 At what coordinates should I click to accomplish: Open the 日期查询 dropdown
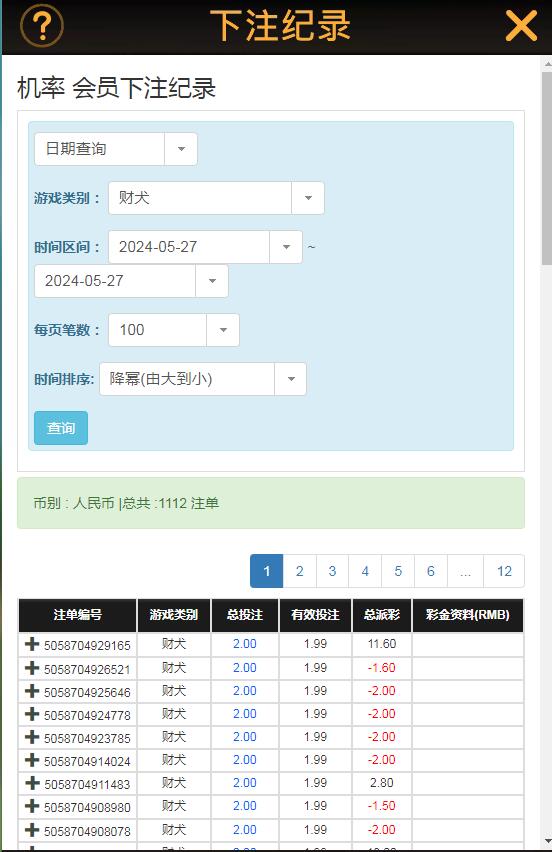pos(116,149)
